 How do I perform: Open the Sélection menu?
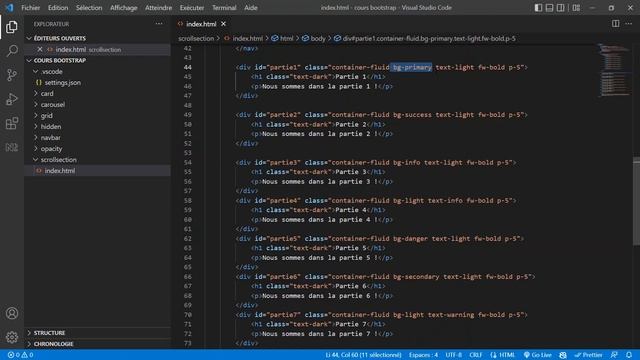[x=89, y=8]
